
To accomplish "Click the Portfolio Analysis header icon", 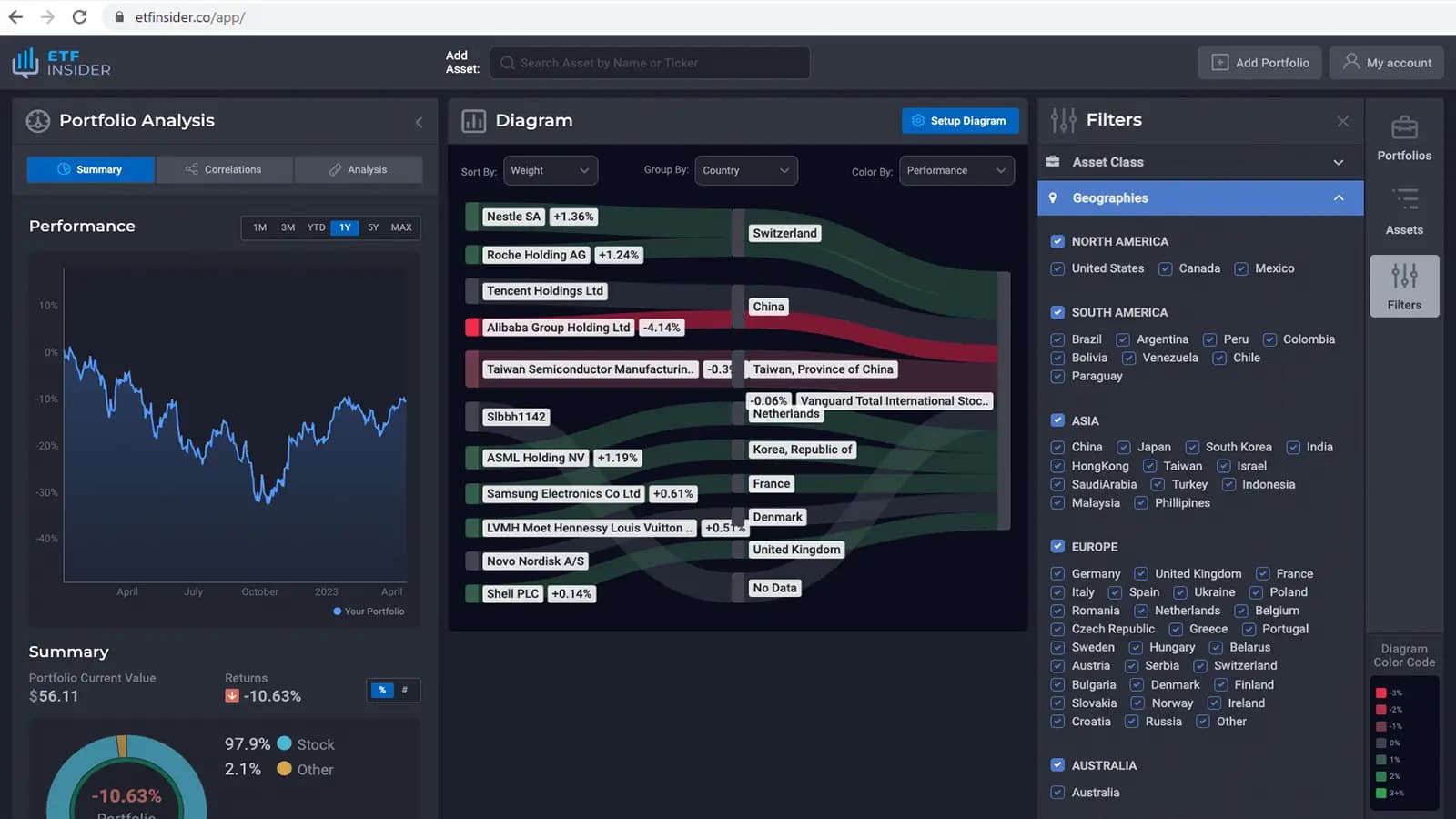I will point(38,121).
